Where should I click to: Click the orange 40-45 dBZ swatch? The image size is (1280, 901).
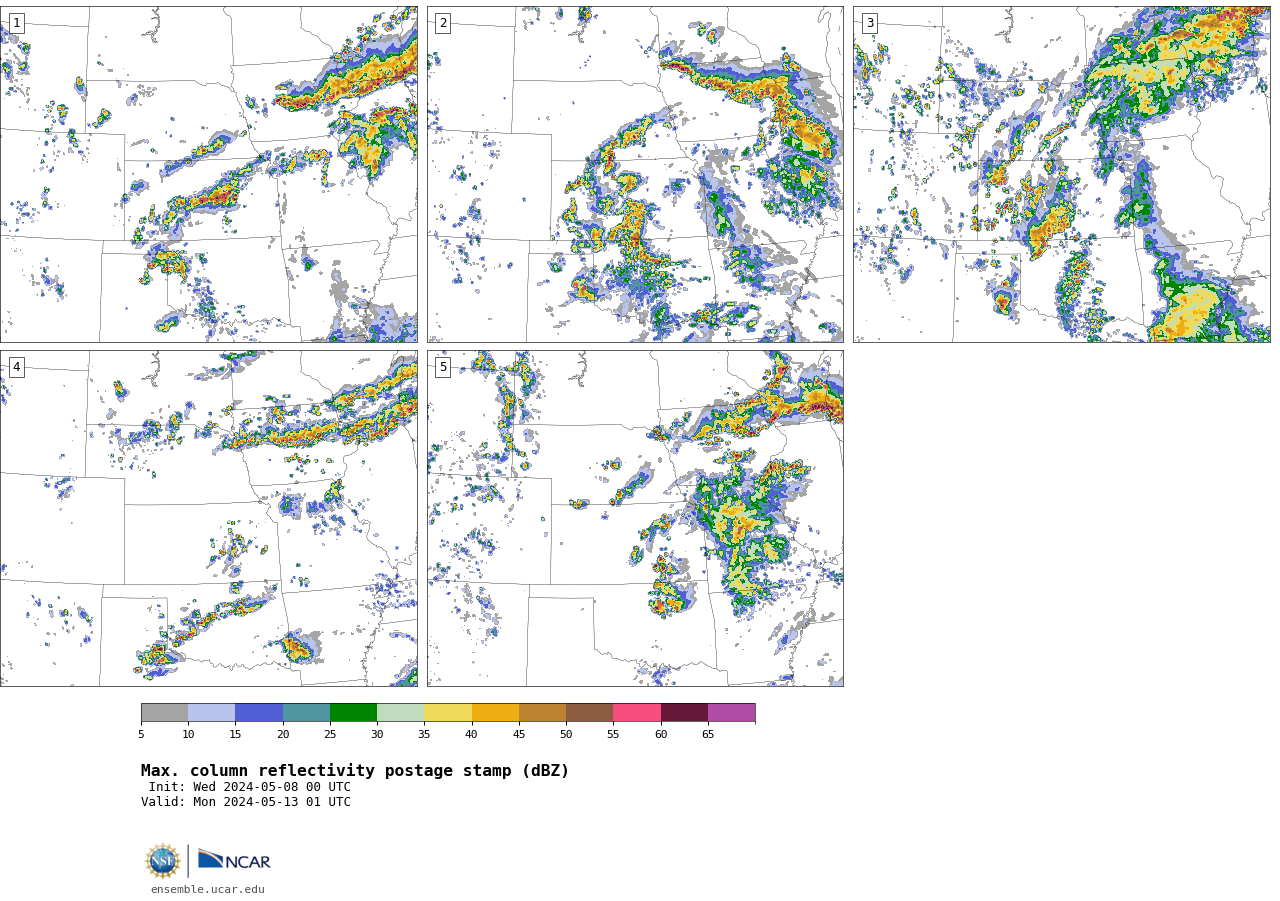tap(495, 713)
